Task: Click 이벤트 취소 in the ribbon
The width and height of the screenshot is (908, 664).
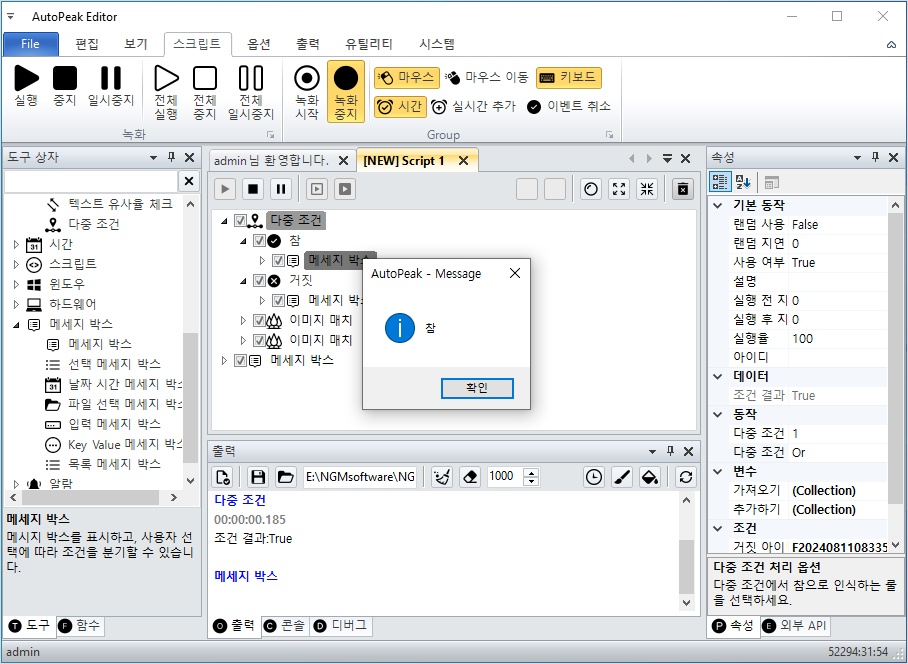Action: pos(569,107)
